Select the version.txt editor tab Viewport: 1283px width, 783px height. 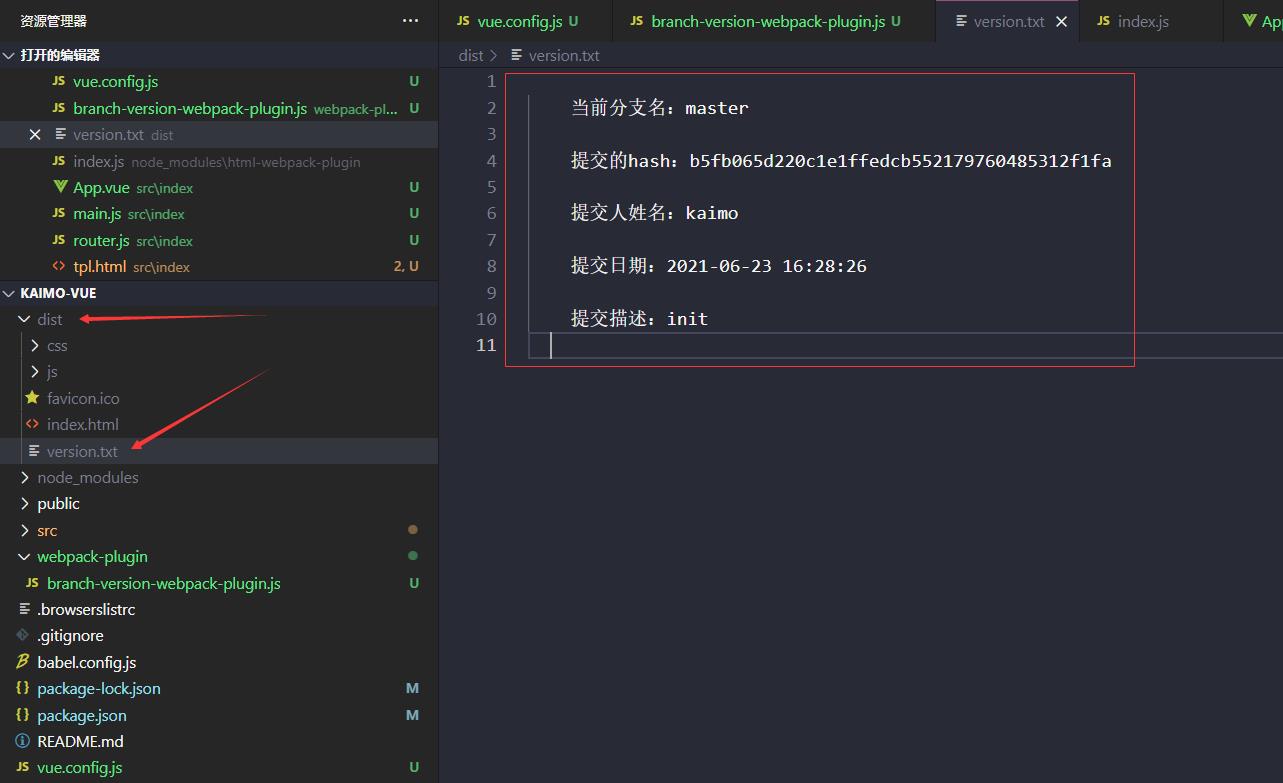pos(1009,21)
